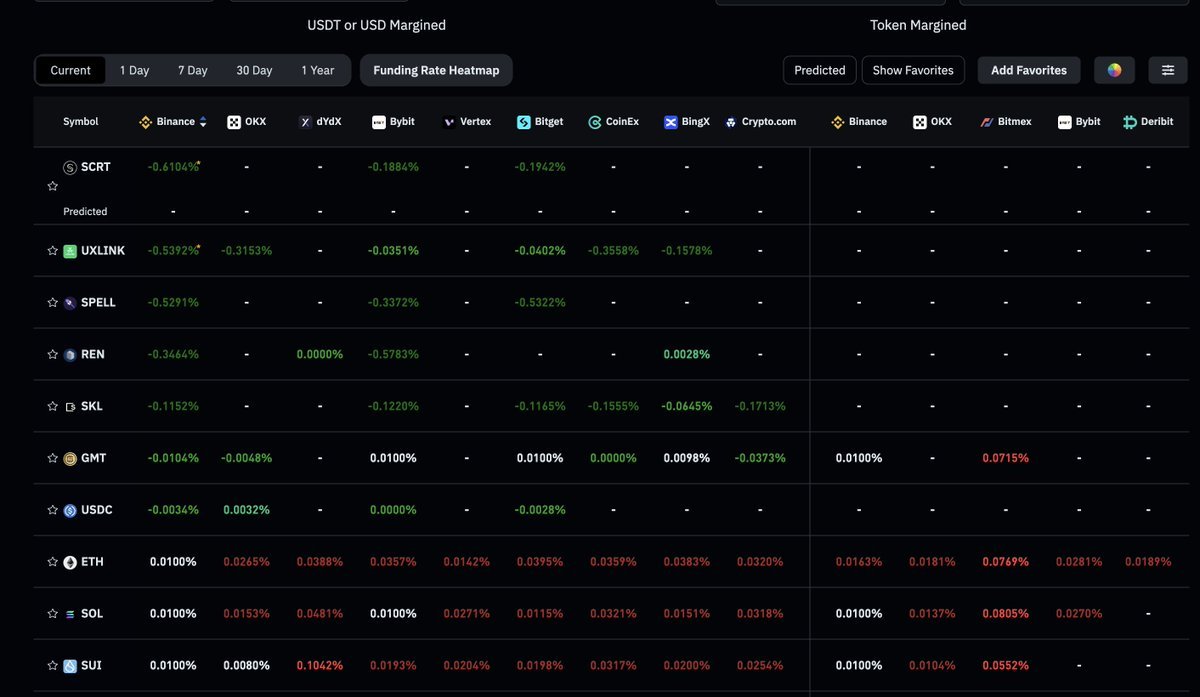Open the Funding Rate Heatmap
The width and height of the screenshot is (1200, 697).
[x=436, y=70]
